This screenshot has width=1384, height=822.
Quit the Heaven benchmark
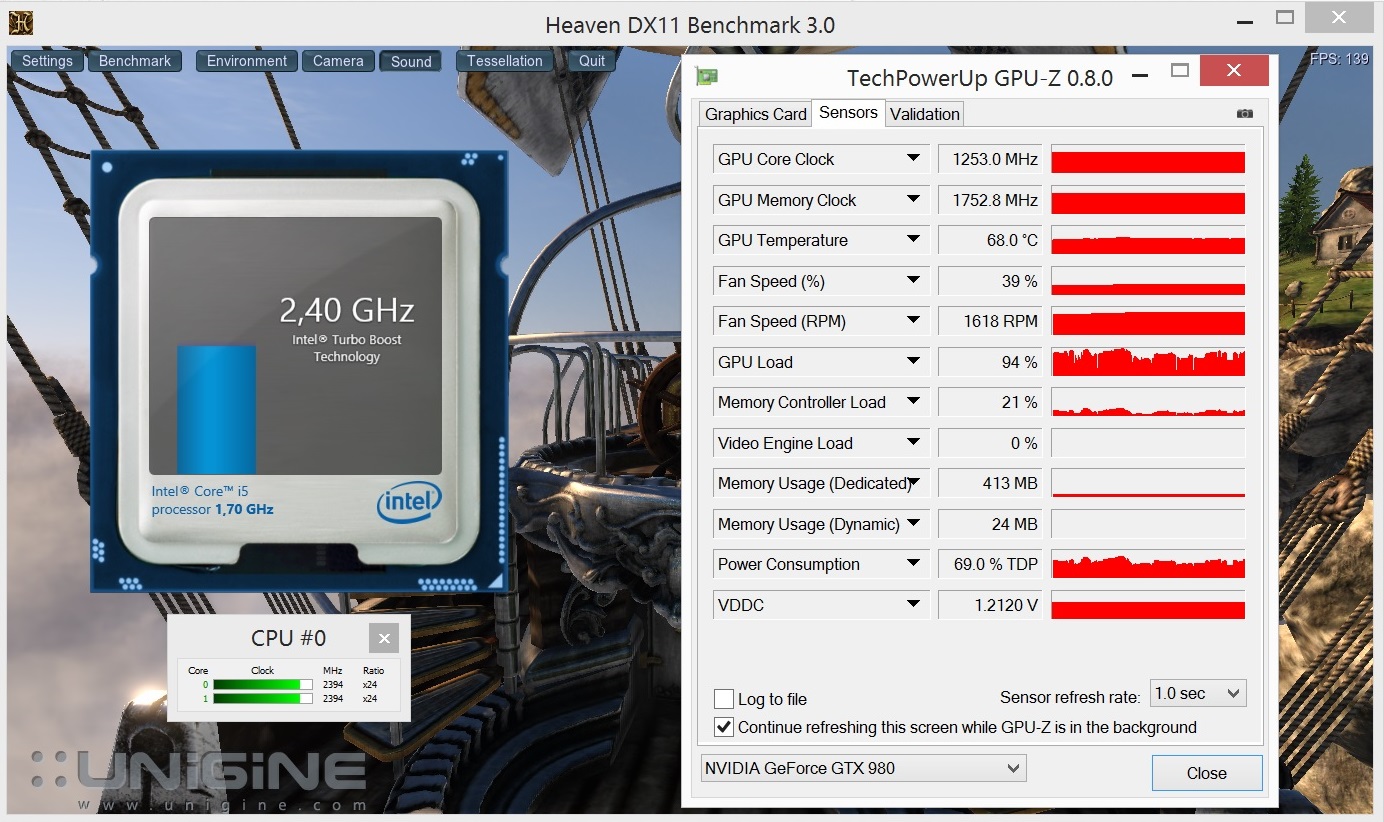(592, 61)
